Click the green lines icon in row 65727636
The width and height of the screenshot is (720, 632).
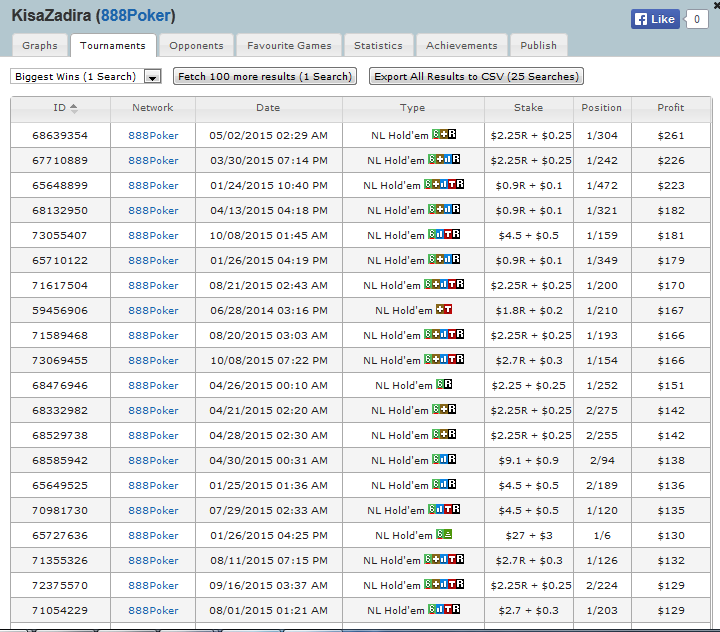click(x=448, y=534)
